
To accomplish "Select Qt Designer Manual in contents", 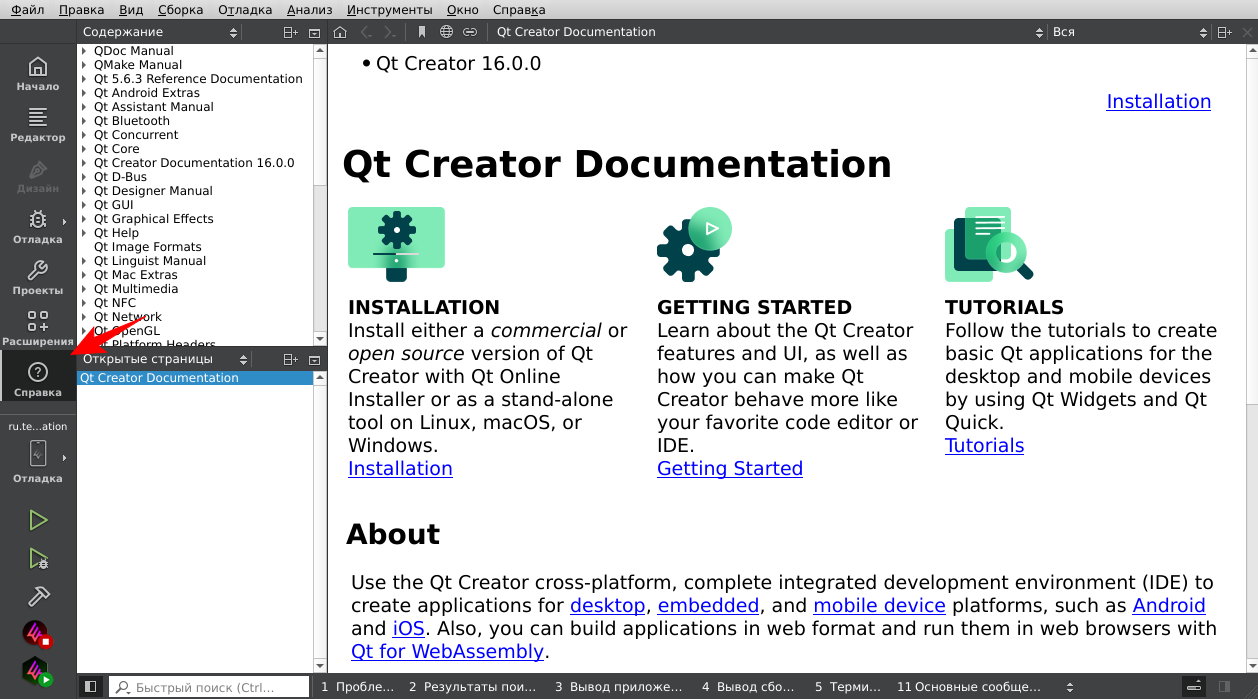I will [153, 191].
